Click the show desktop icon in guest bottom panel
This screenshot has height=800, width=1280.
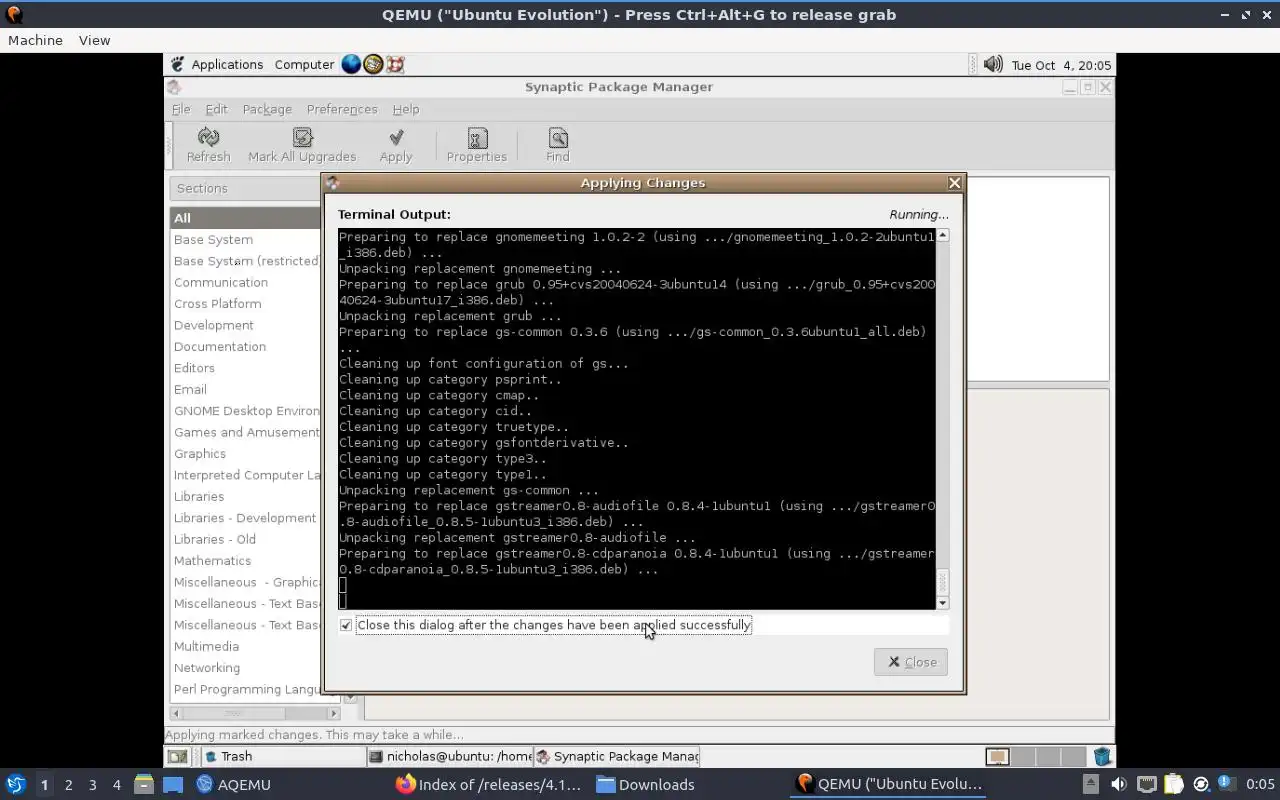[x=177, y=757]
